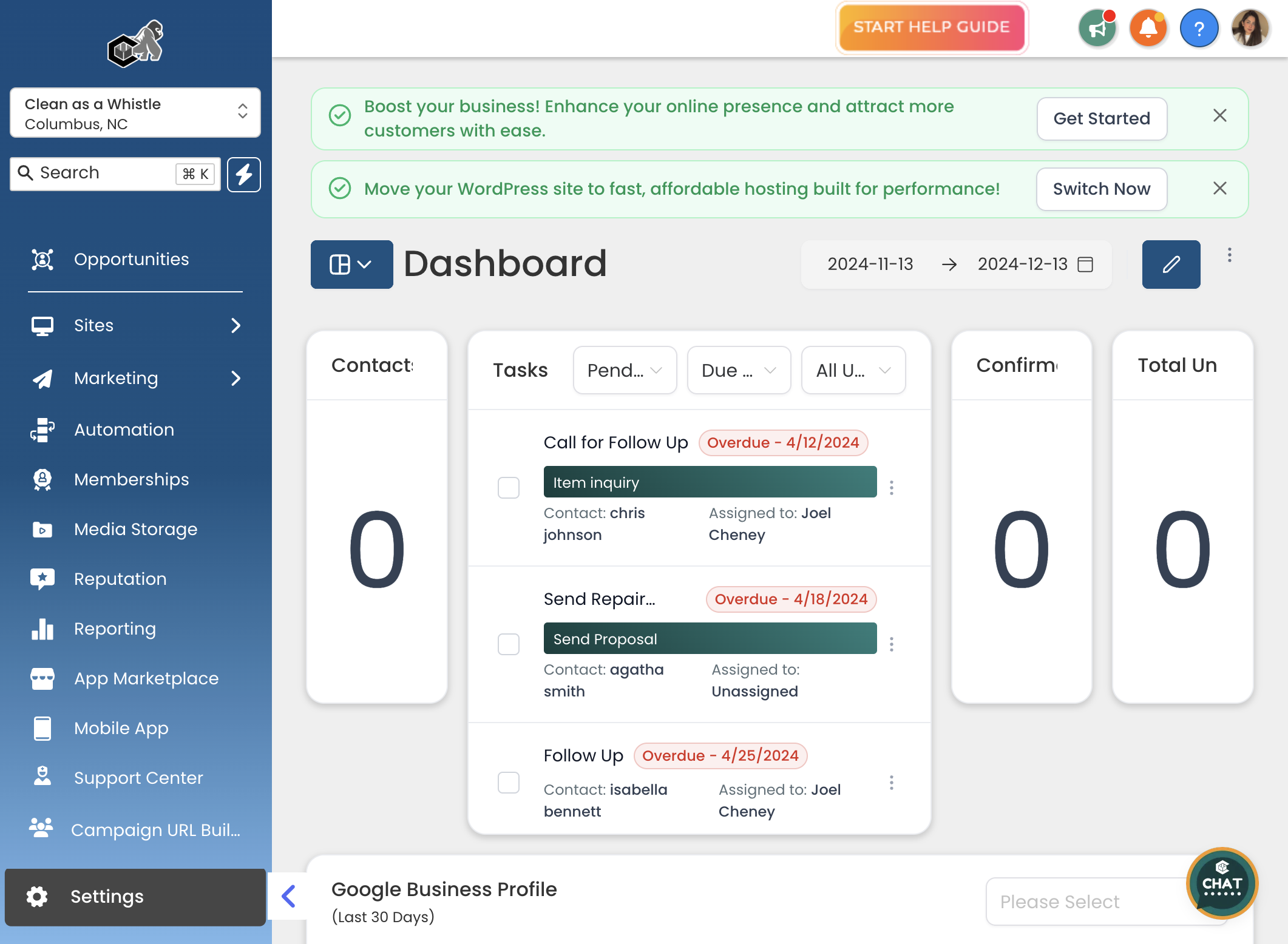Open the announcements megaphone icon
This screenshot has height=944, width=1288.
1097,28
